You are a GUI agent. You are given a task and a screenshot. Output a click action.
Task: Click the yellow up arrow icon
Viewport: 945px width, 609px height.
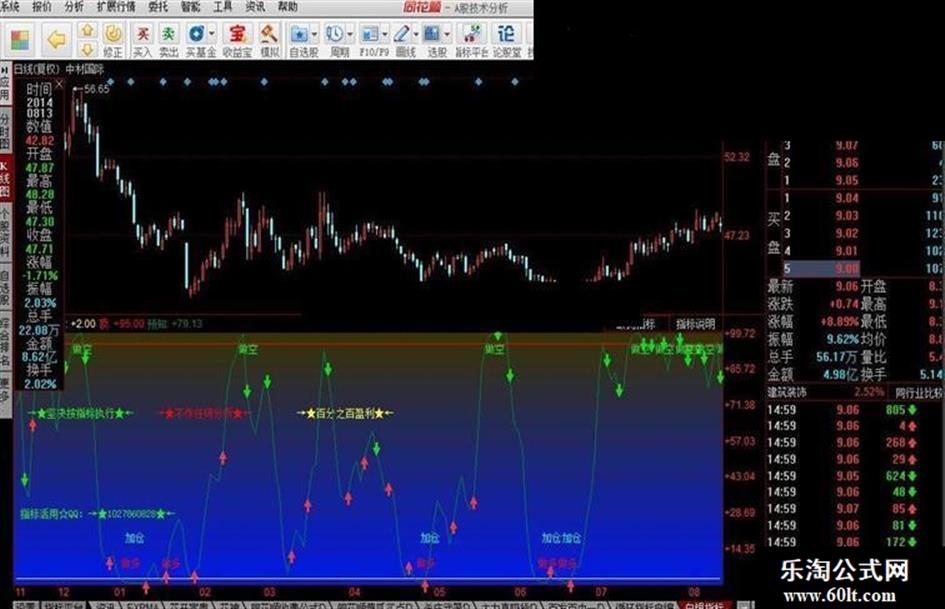88,30
